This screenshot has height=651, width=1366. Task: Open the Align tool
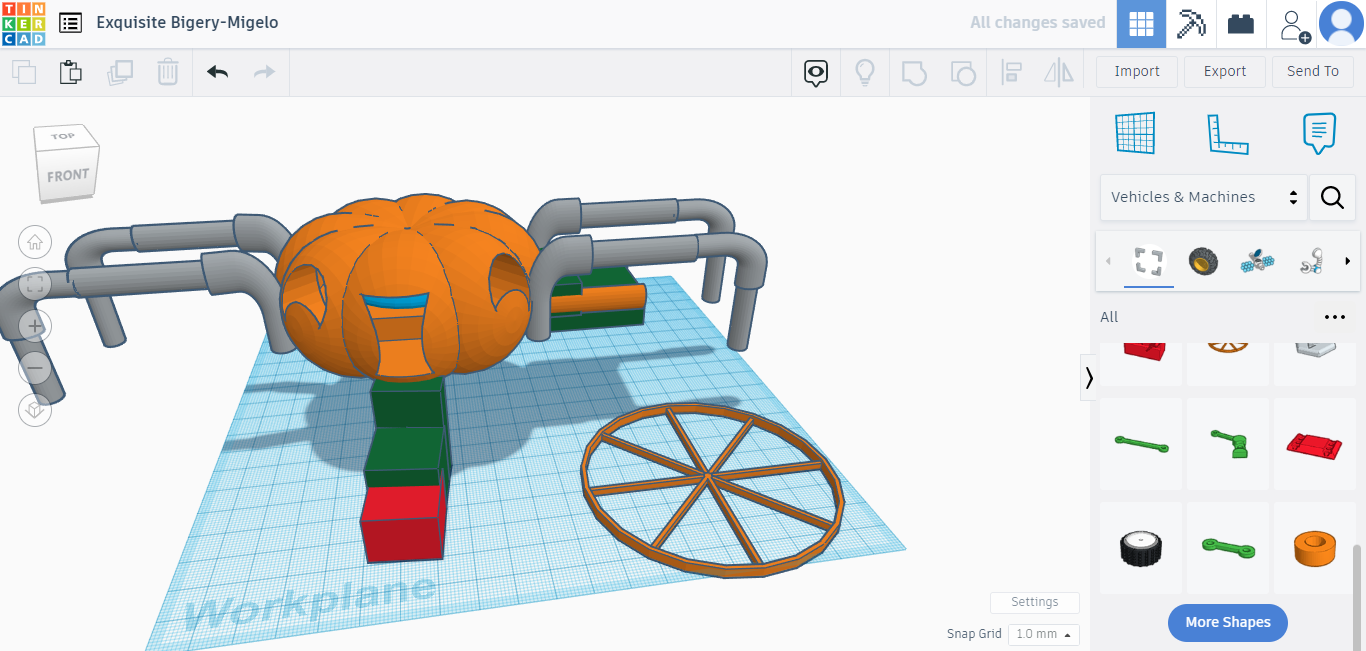(x=1011, y=71)
